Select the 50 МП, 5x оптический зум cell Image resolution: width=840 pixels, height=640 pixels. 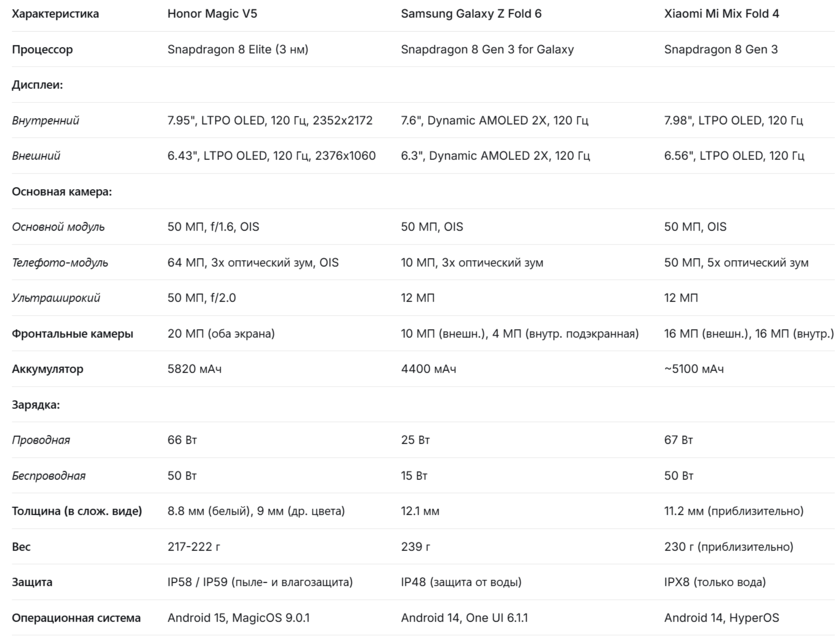[x=736, y=263]
